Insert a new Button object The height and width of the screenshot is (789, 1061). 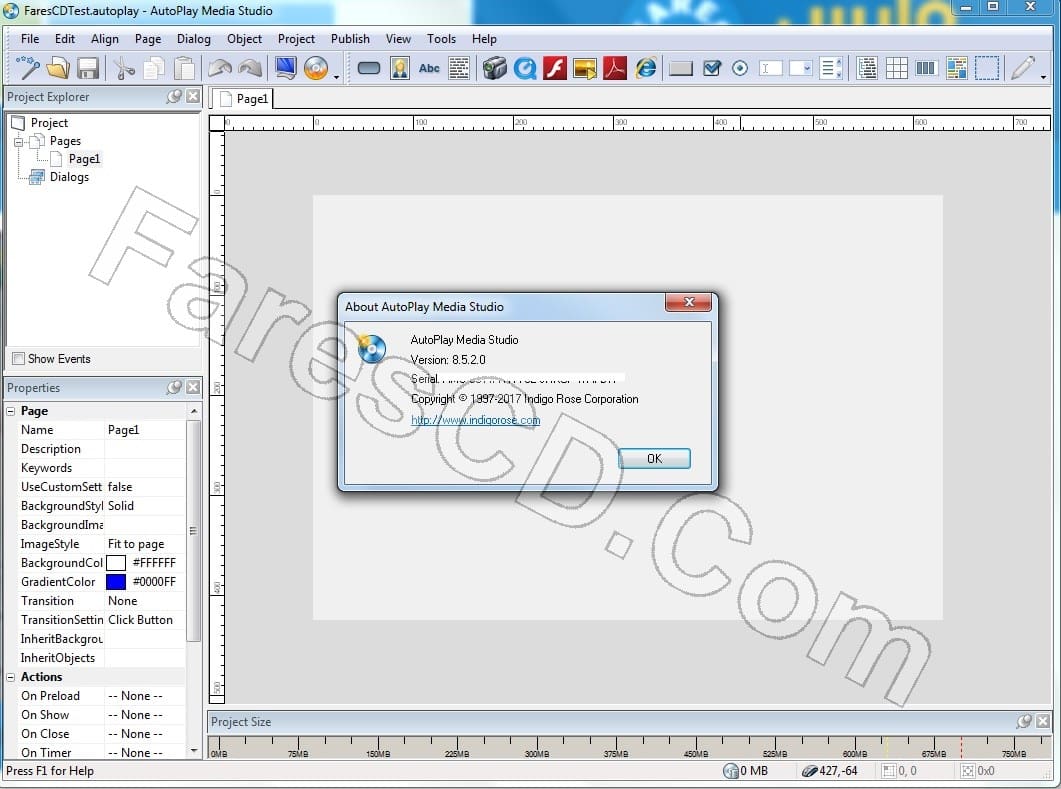(x=369, y=68)
